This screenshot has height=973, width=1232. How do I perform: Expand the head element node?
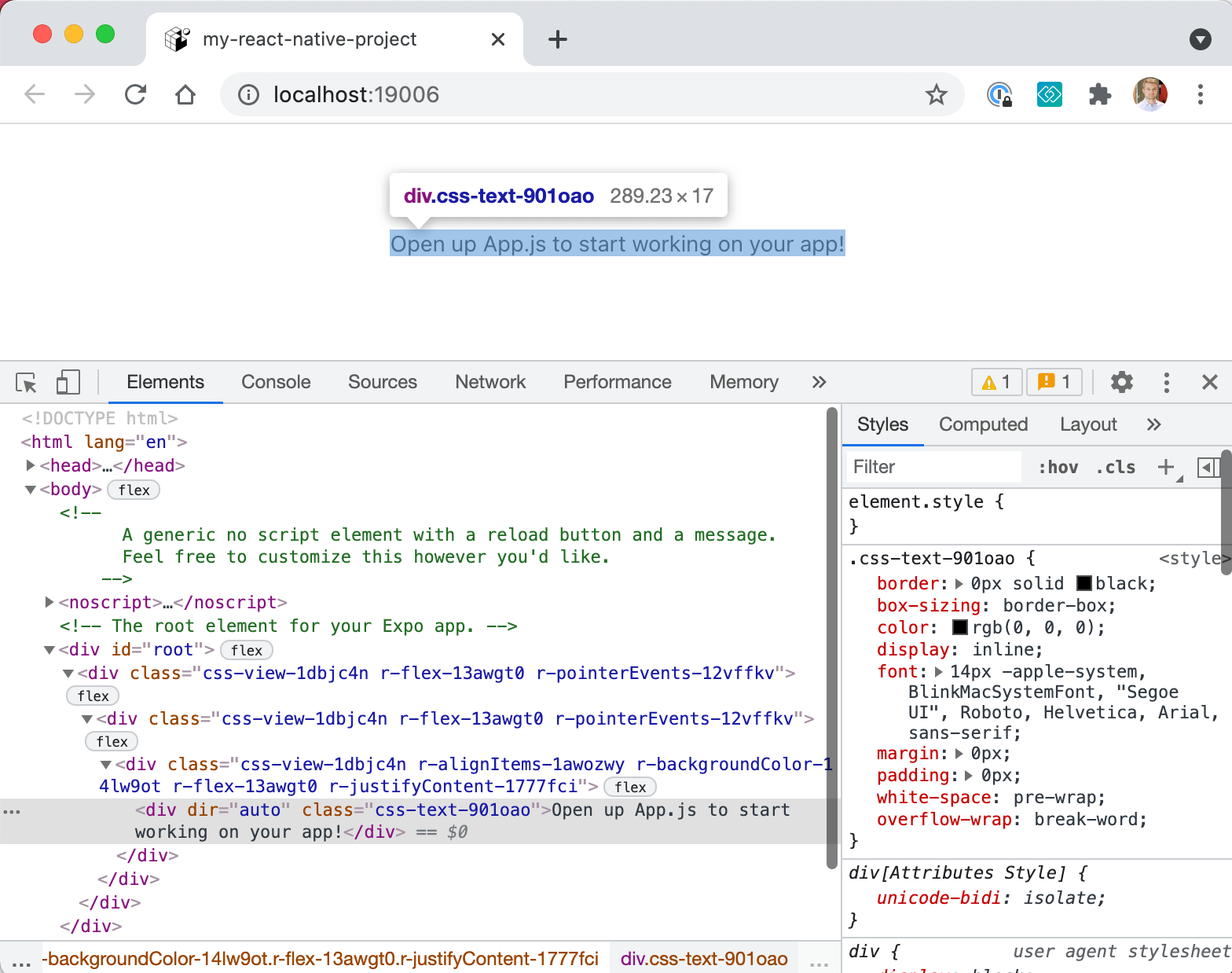tap(31, 465)
